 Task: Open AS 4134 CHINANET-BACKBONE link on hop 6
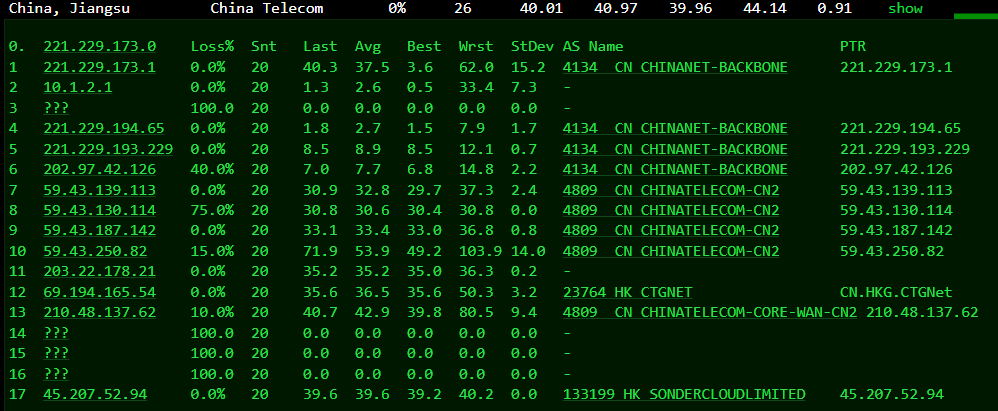pyautogui.click(x=675, y=169)
